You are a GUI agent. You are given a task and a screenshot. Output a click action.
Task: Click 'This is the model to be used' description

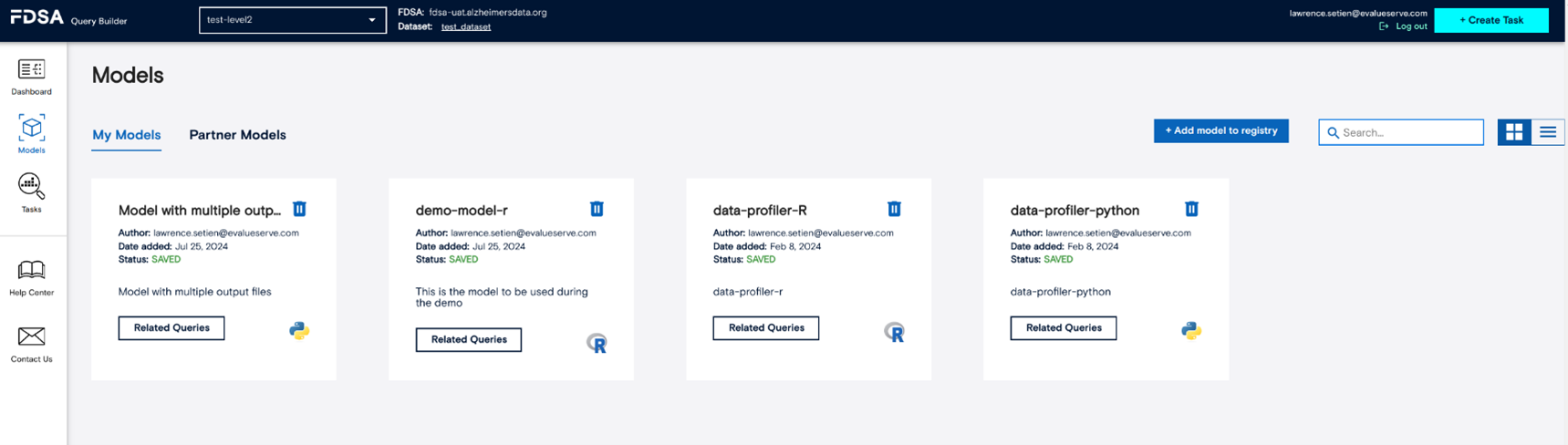pyautogui.click(x=502, y=297)
